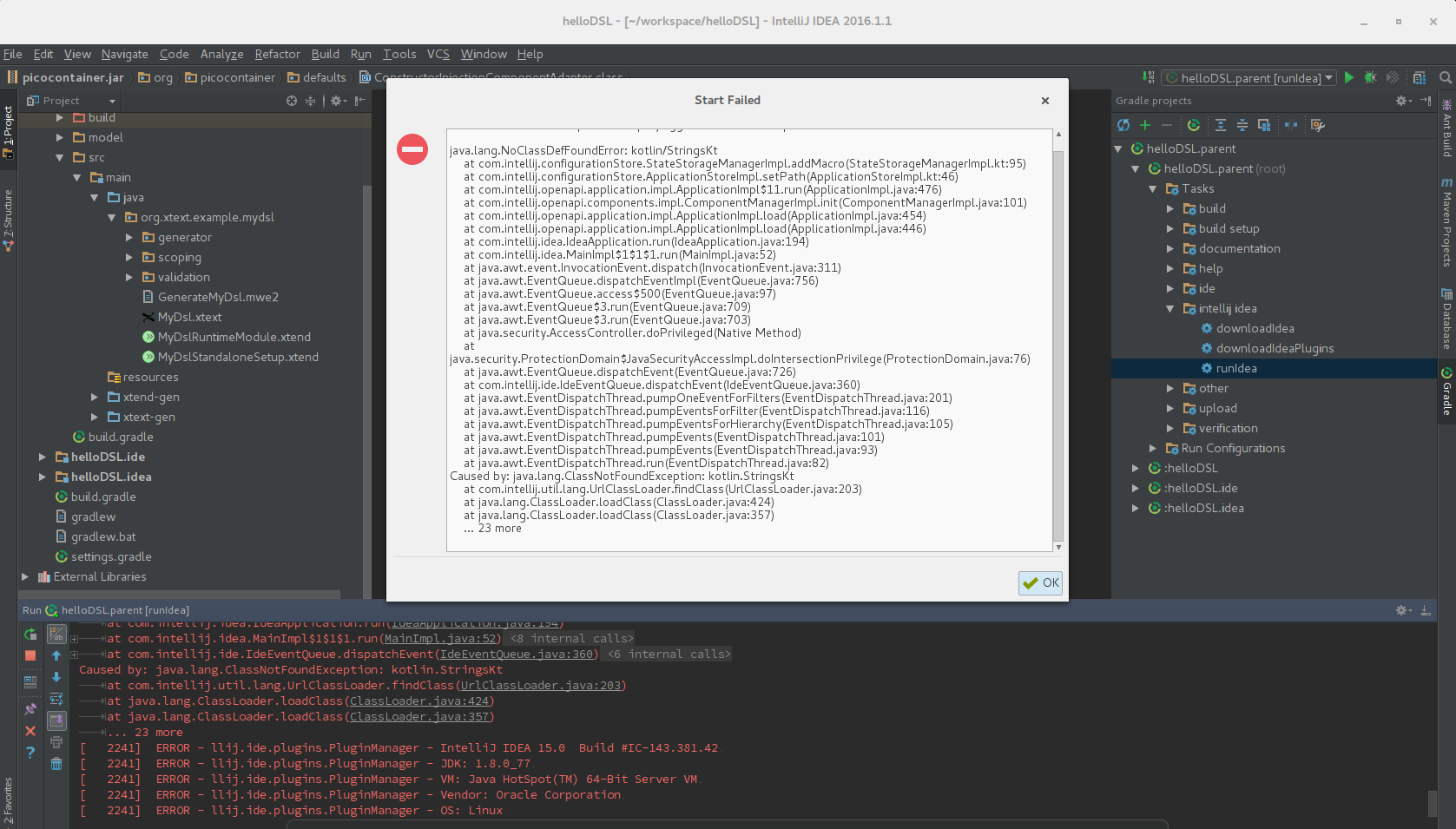Viewport: 1456px width, 829px height.
Task: Open the Maven Projects side tab
Action: click(x=1446, y=222)
